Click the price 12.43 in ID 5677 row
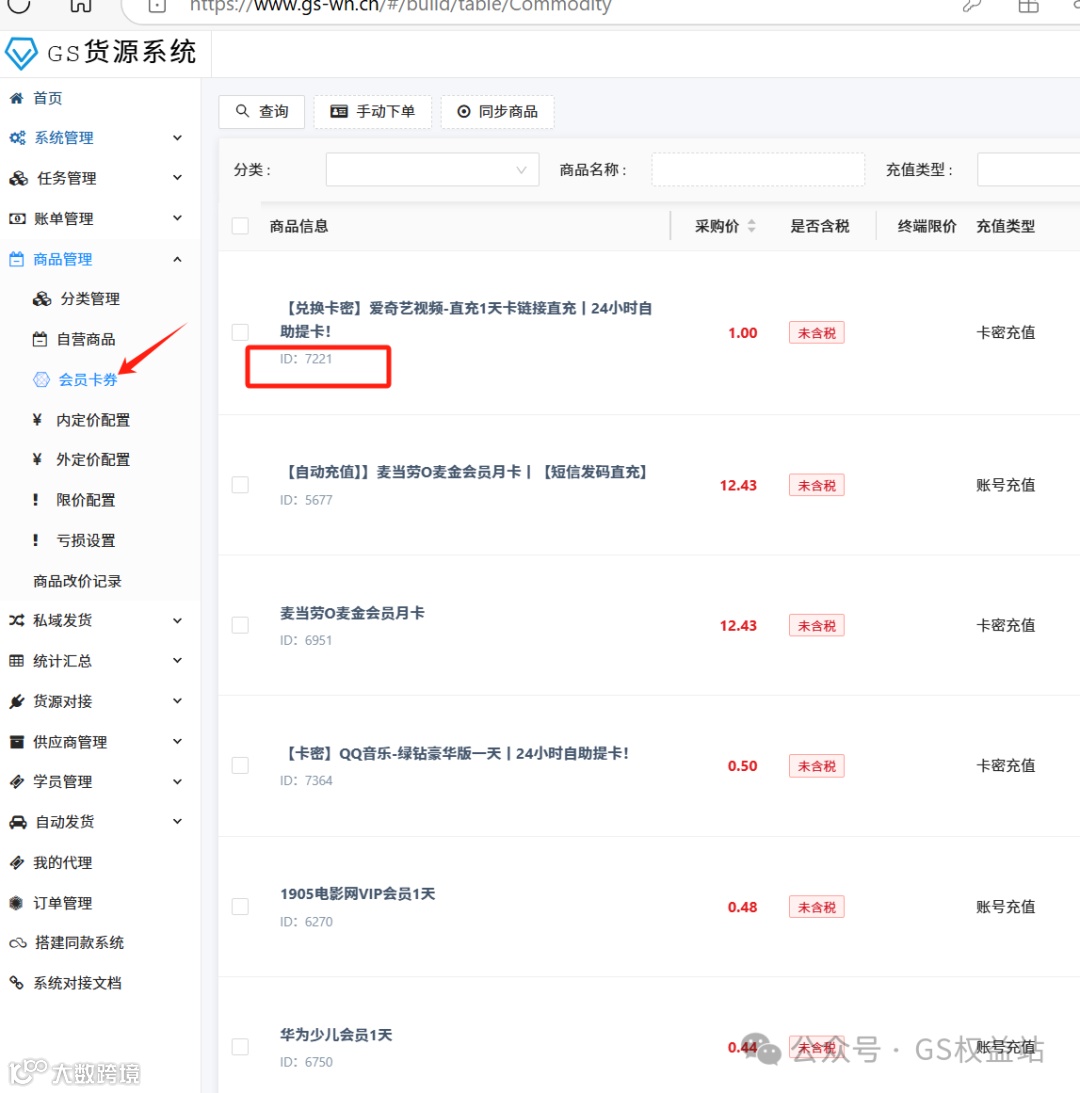 (x=738, y=485)
